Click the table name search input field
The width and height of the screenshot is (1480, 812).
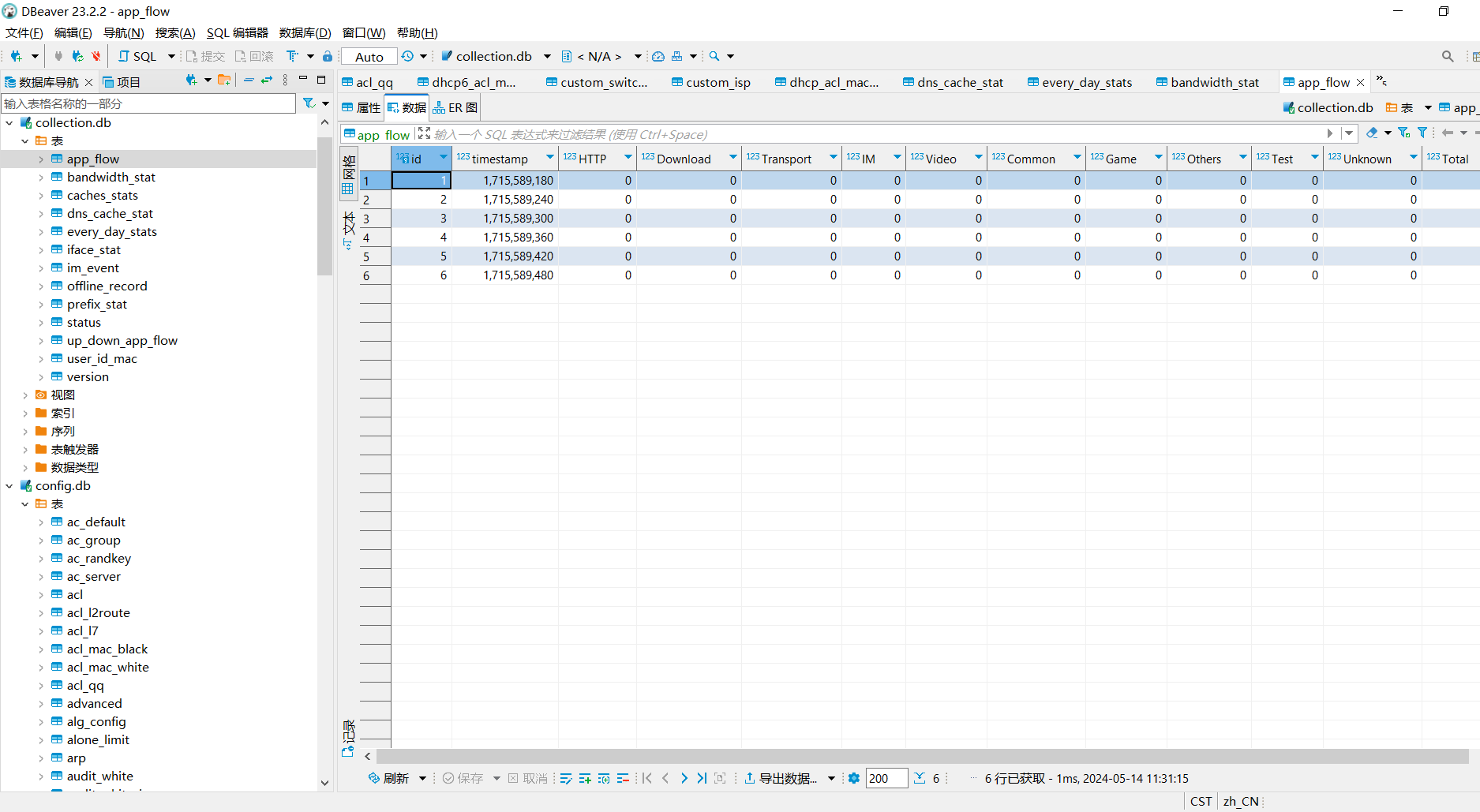tap(148, 103)
